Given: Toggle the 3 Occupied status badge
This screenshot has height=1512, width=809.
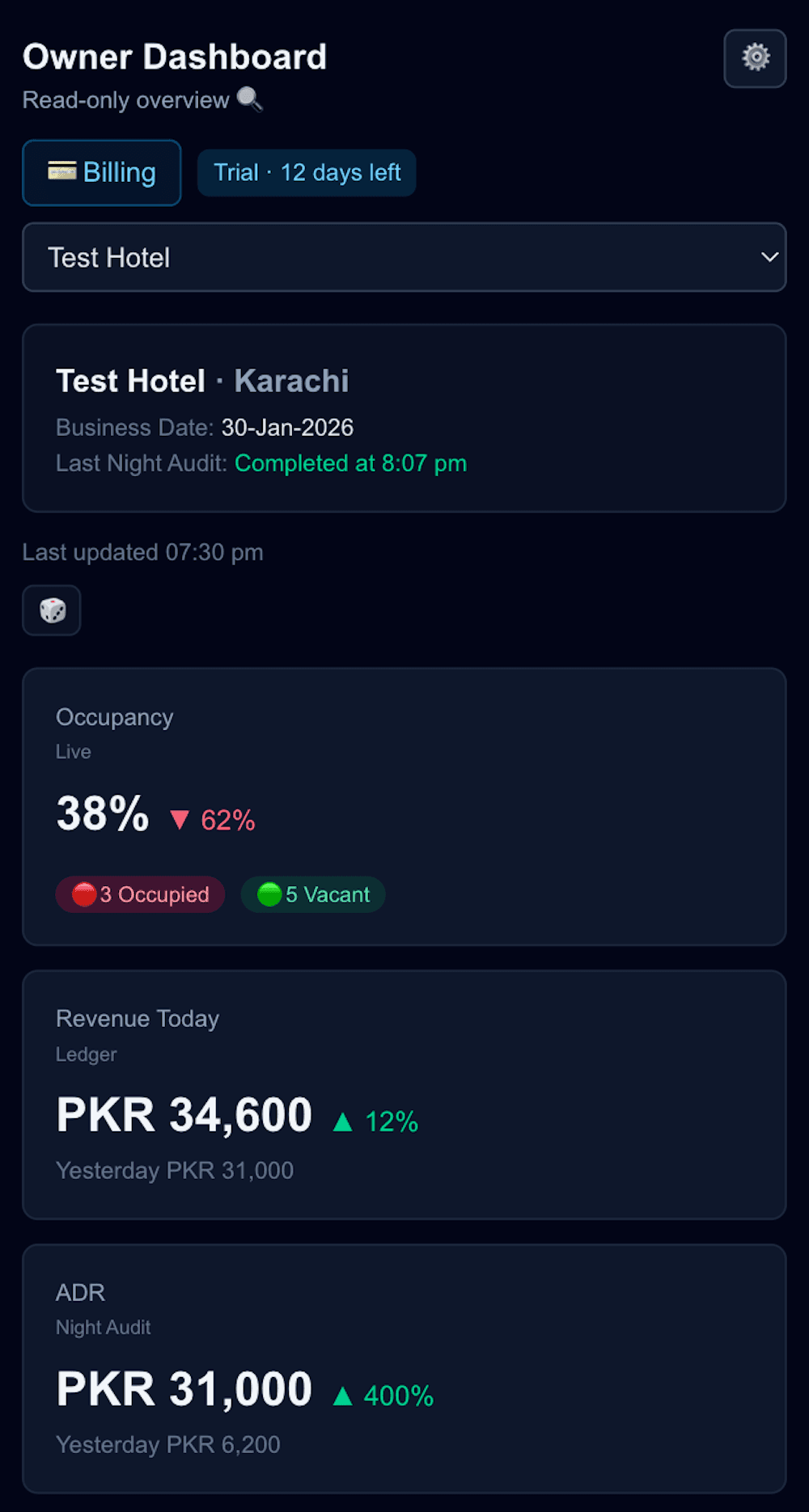Looking at the screenshot, I should (139, 894).
